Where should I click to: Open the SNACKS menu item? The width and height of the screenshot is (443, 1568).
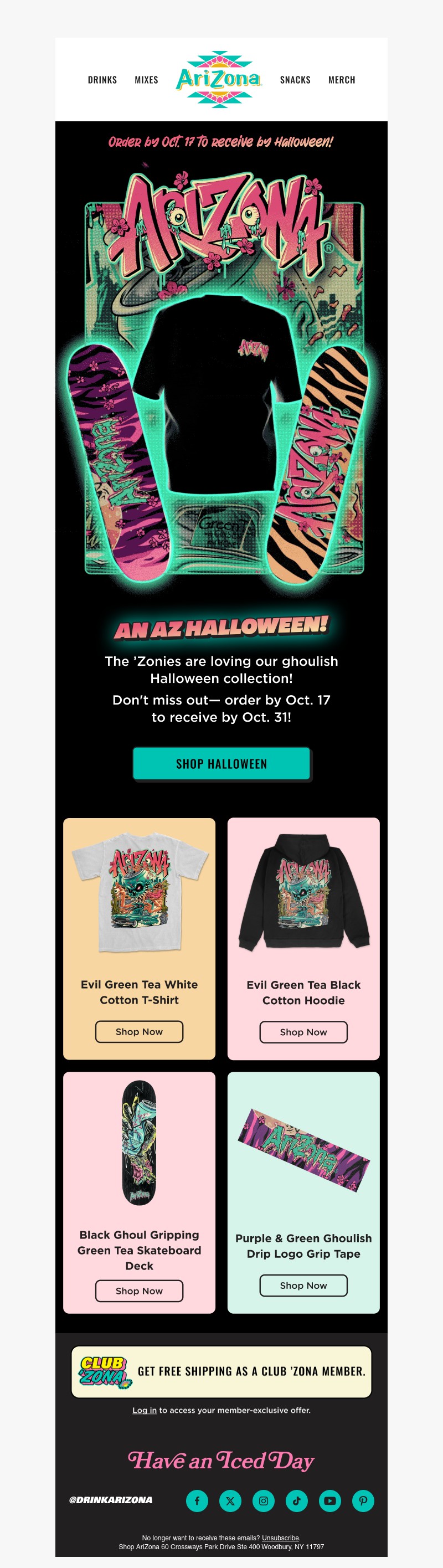(x=295, y=80)
